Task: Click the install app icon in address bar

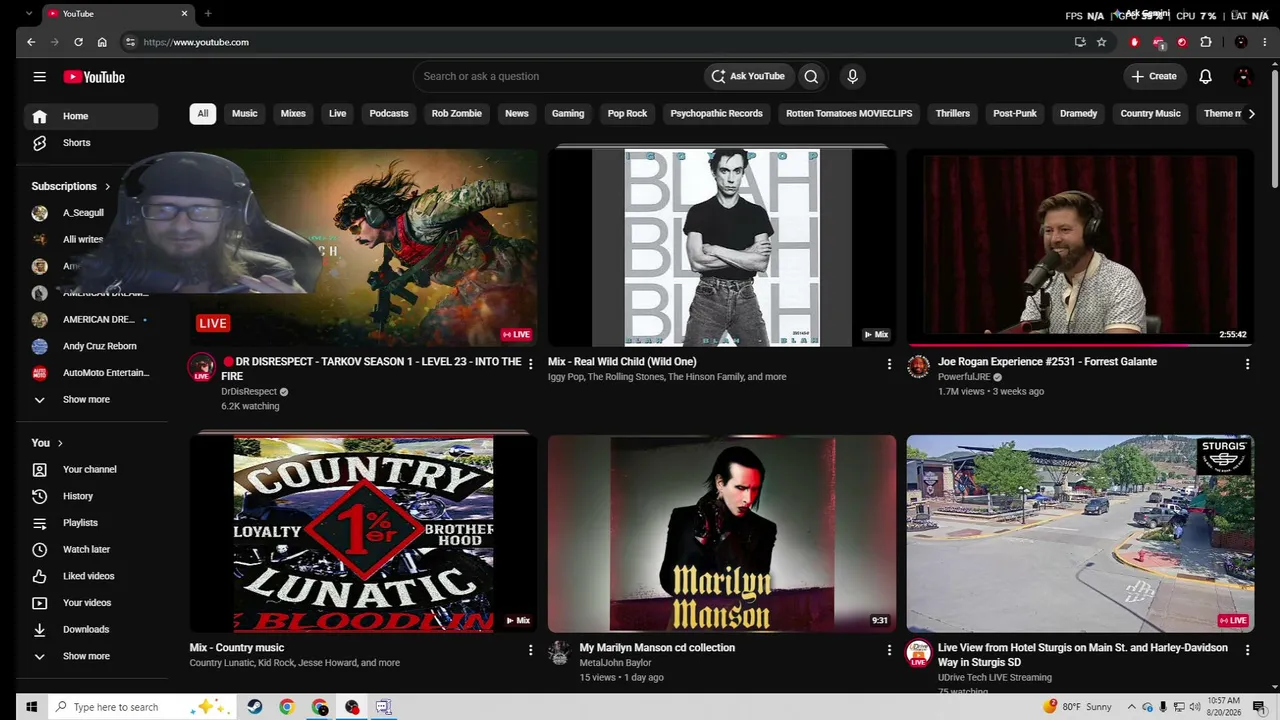Action: click(x=1080, y=42)
